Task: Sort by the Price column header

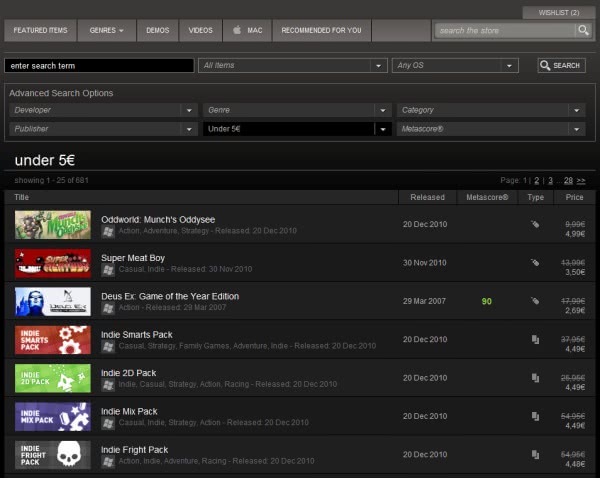Action: pyautogui.click(x=574, y=197)
